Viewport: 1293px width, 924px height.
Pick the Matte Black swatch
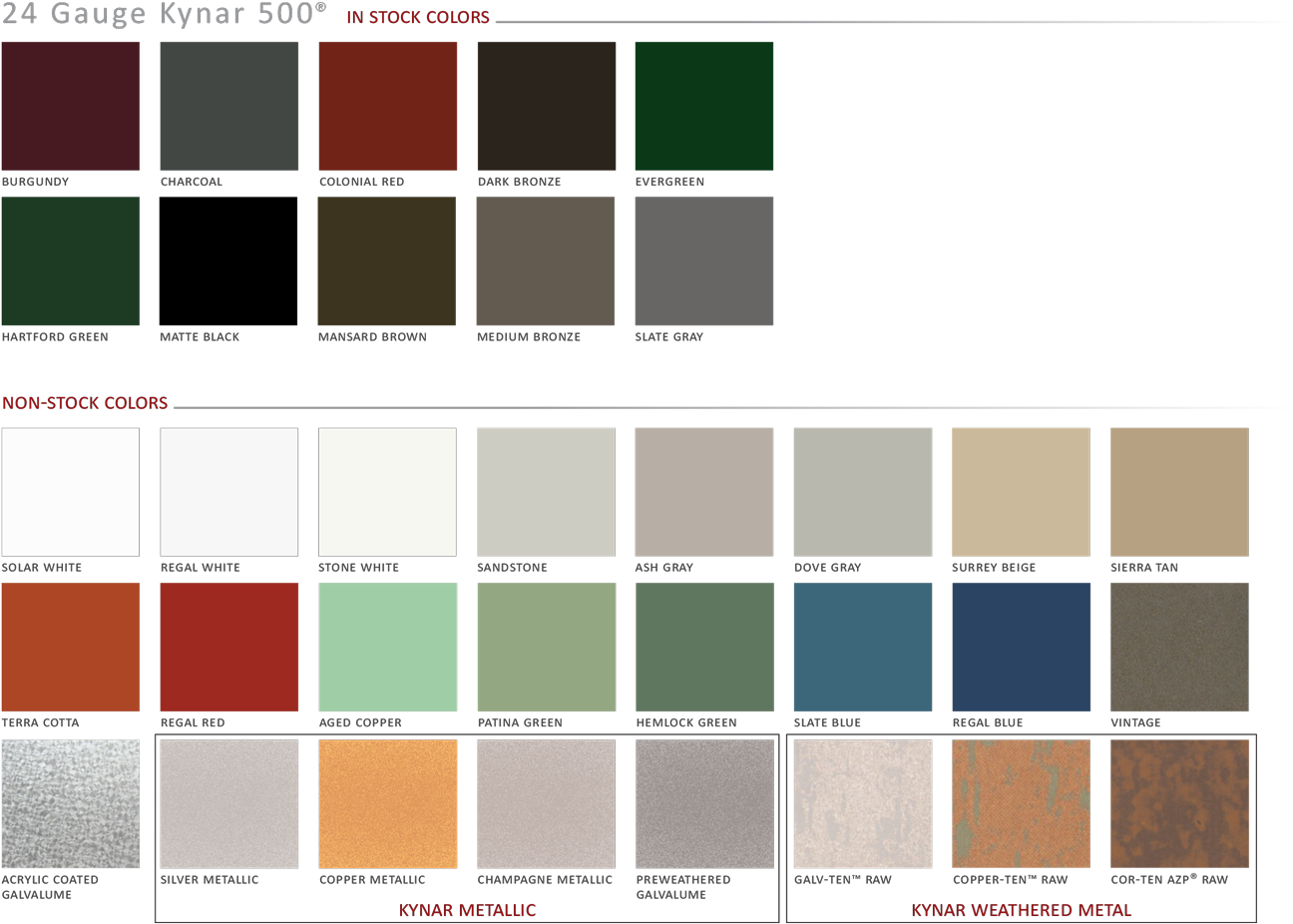(x=228, y=260)
